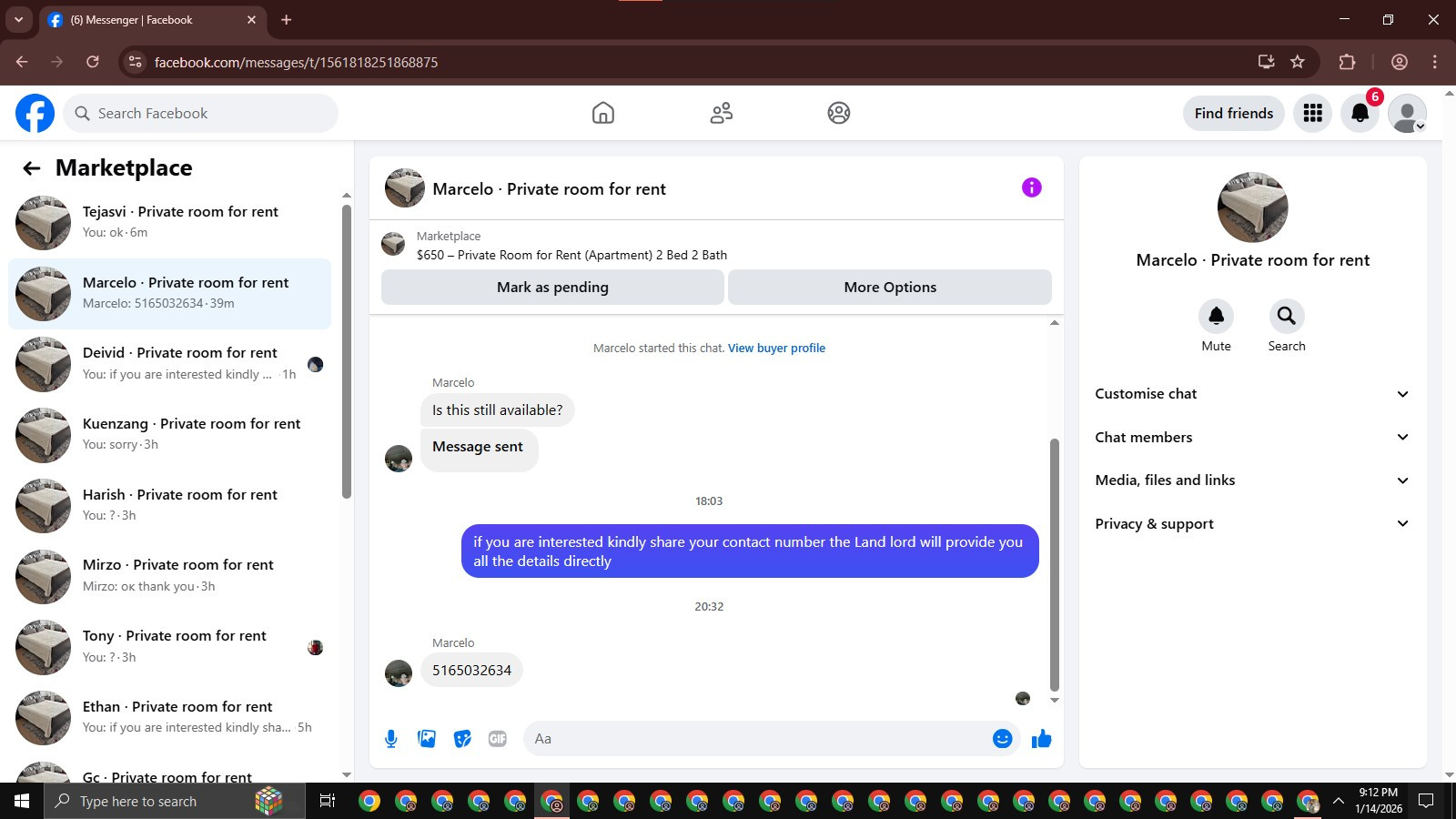Click the $650 Private Room listing title

[x=571, y=255]
